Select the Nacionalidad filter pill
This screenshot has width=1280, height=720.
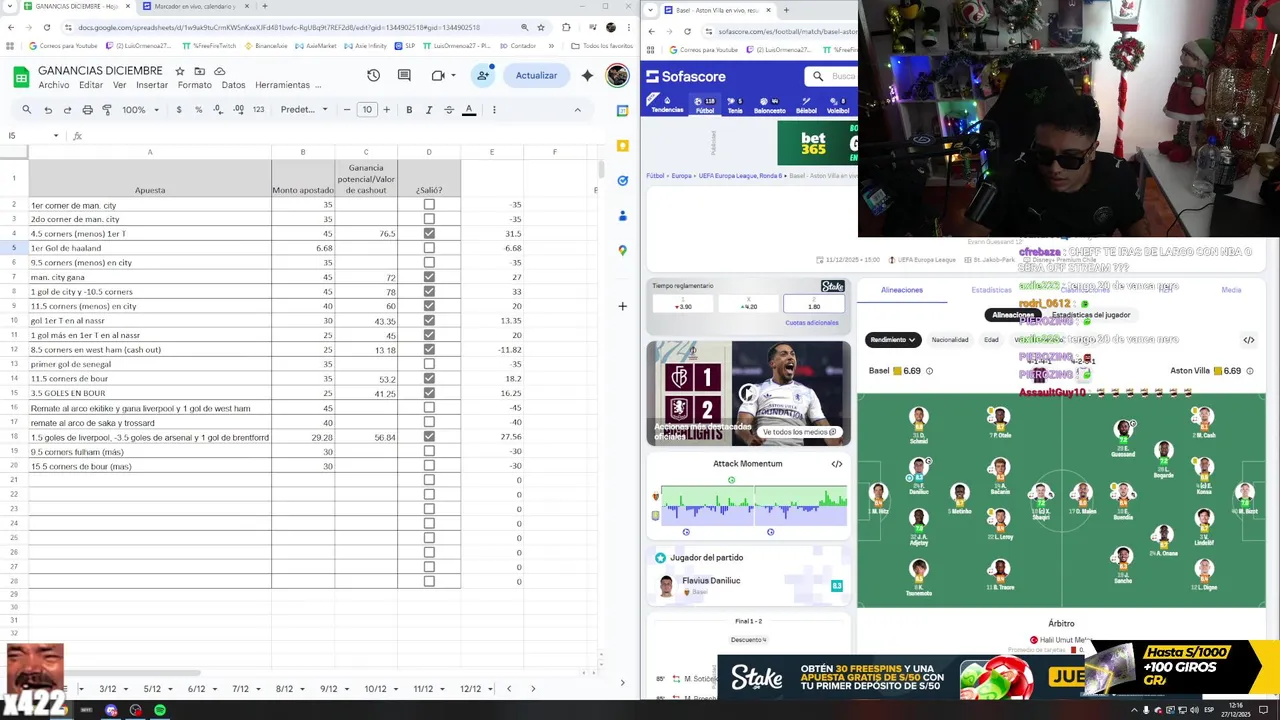pos(950,339)
